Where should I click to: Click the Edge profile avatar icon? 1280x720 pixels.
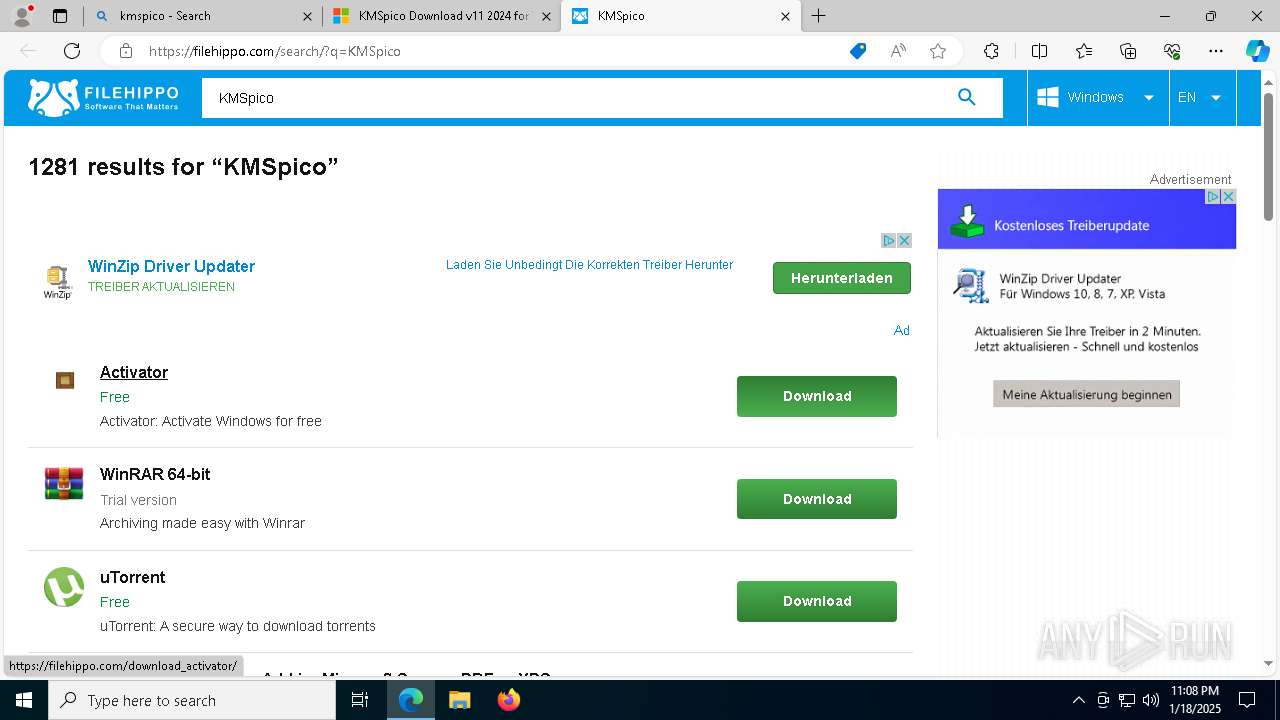[22, 15]
